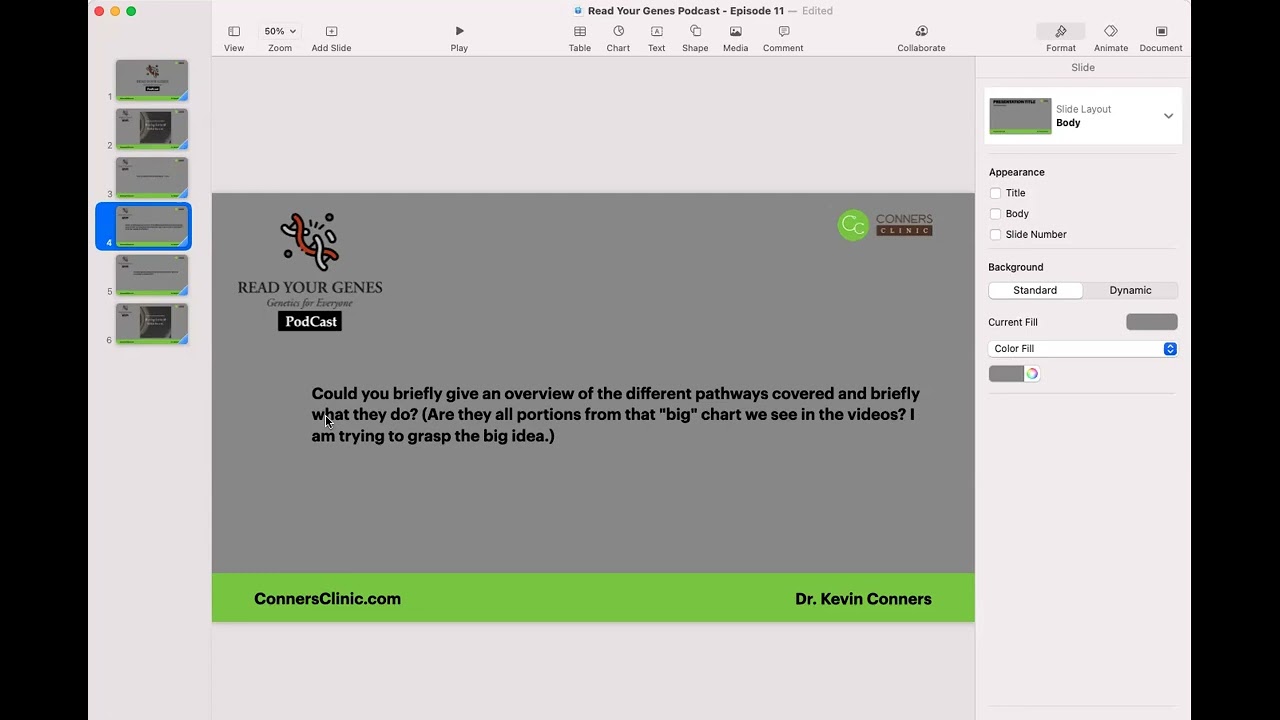This screenshot has width=1280, height=720.
Task: Select Standard background
Action: tap(1035, 290)
